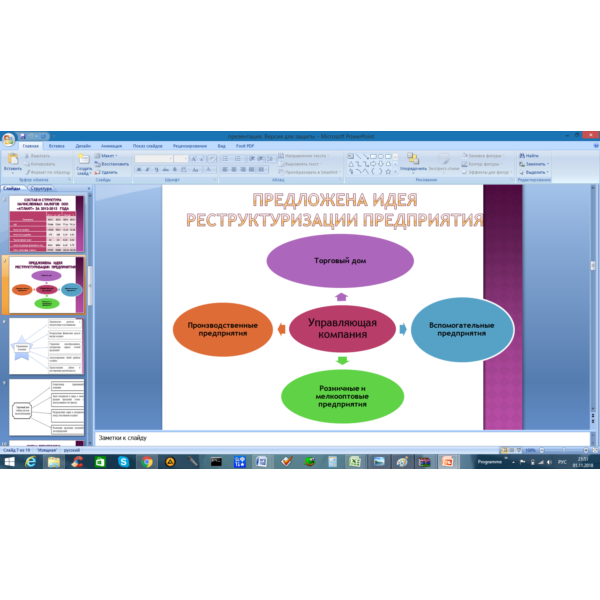Viewport: 600px width, 600px height.
Task: Open the Структура outline pane tab
Action: click(41, 188)
